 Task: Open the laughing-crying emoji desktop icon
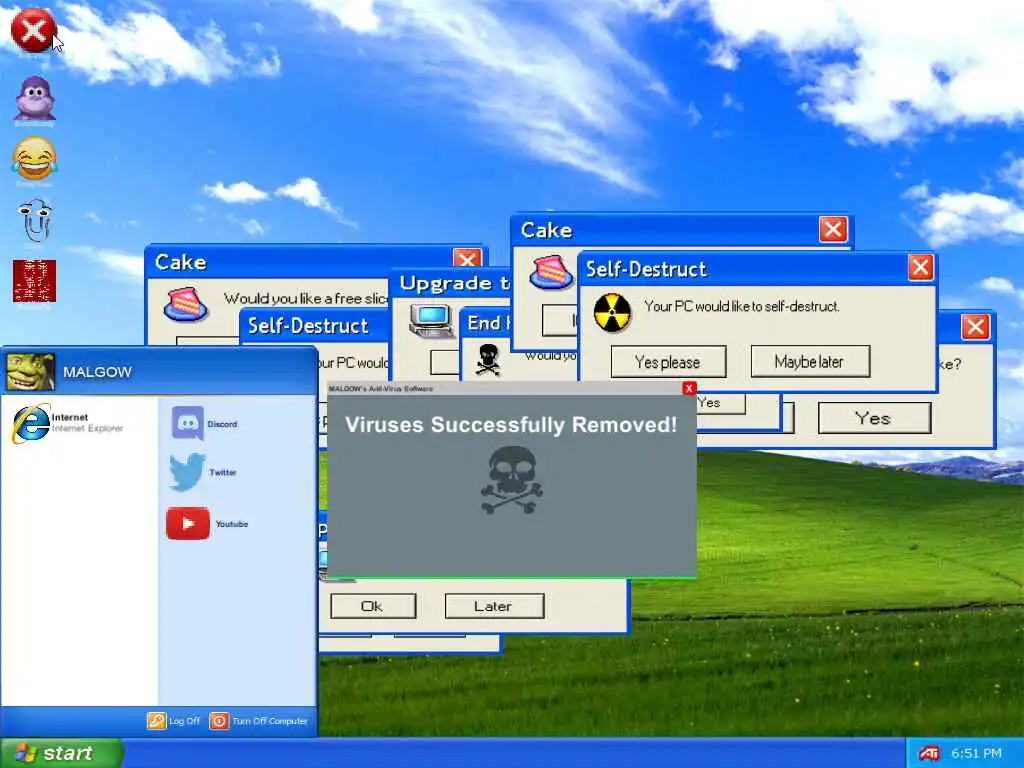pos(34,158)
